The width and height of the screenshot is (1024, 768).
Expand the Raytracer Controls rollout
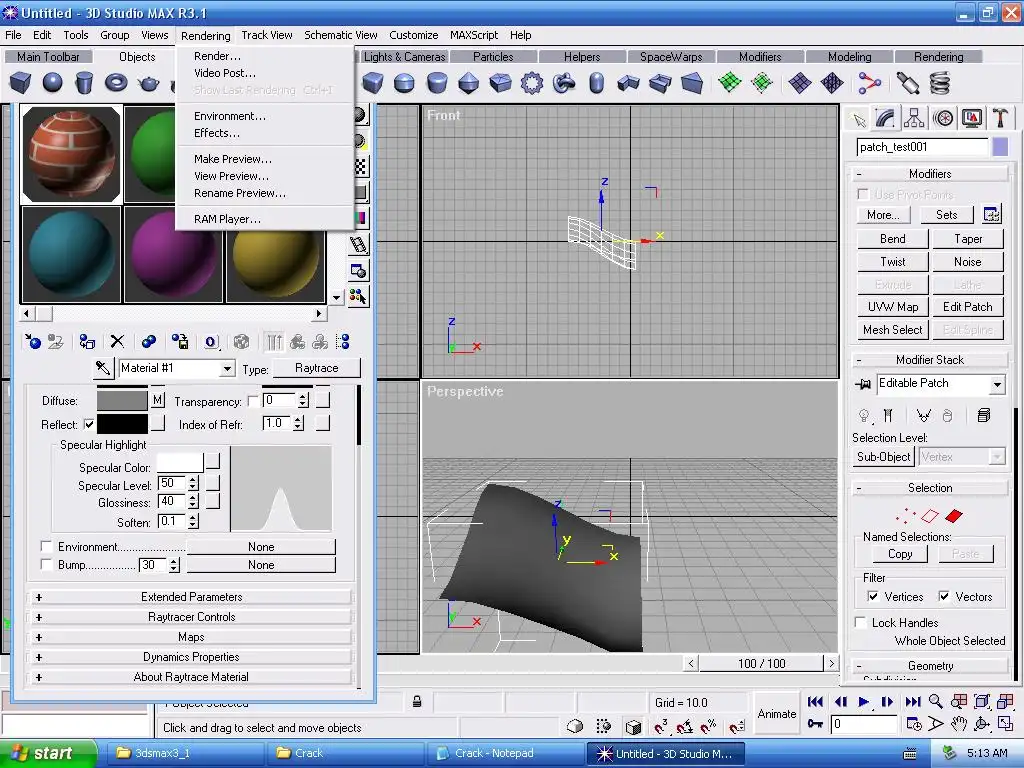click(191, 617)
